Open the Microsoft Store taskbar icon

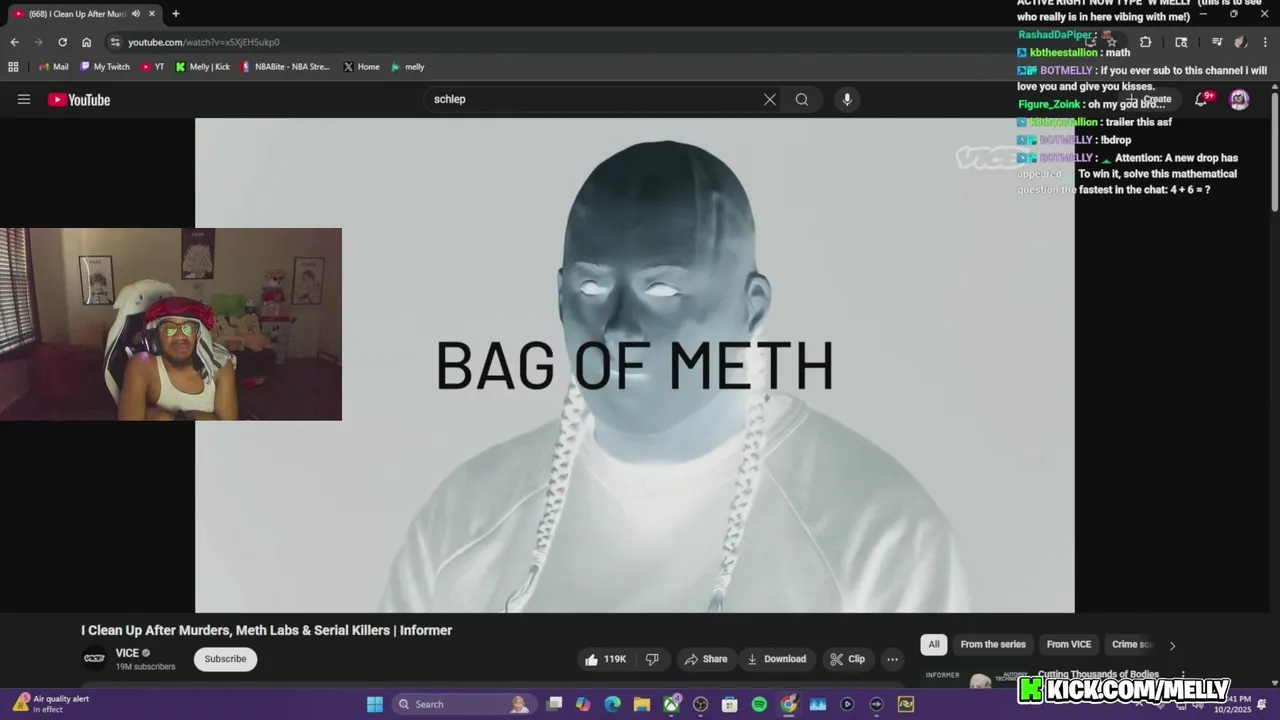[x=730, y=704]
